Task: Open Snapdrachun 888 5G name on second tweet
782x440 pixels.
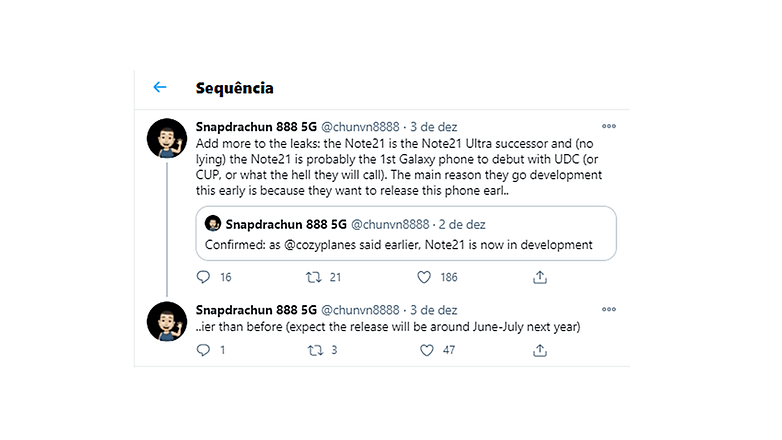Action: (256, 310)
